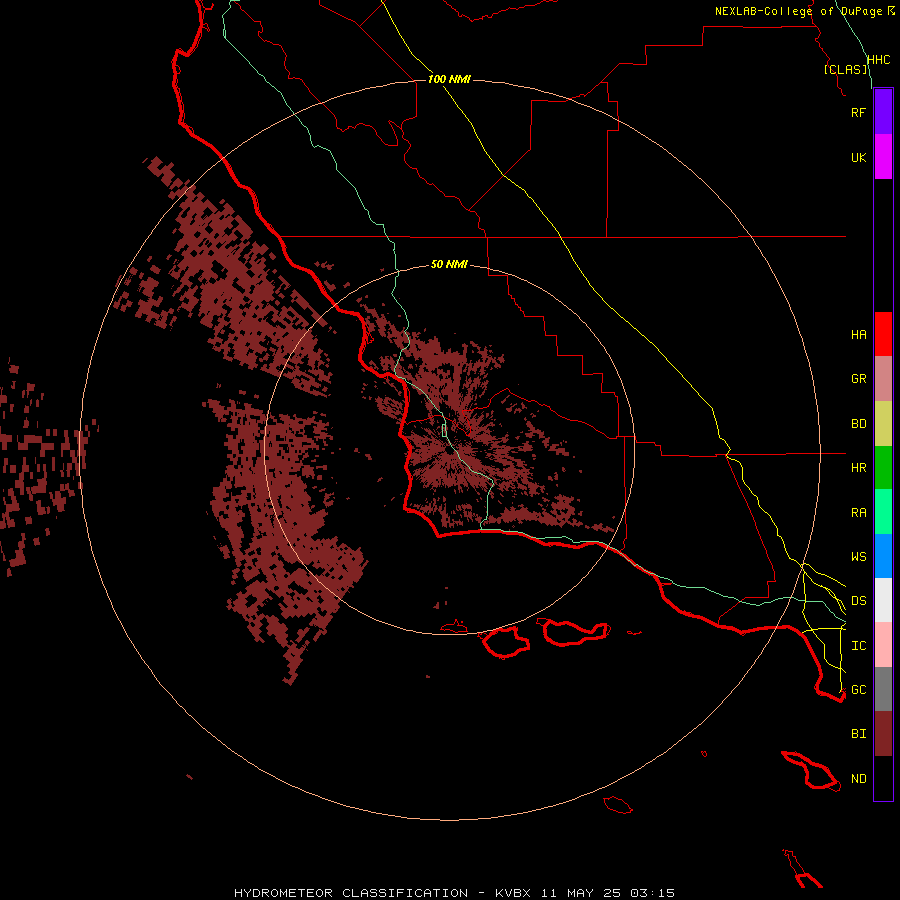Select the RA legend label
Viewport: 900px width, 900px height.
click(858, 513)
